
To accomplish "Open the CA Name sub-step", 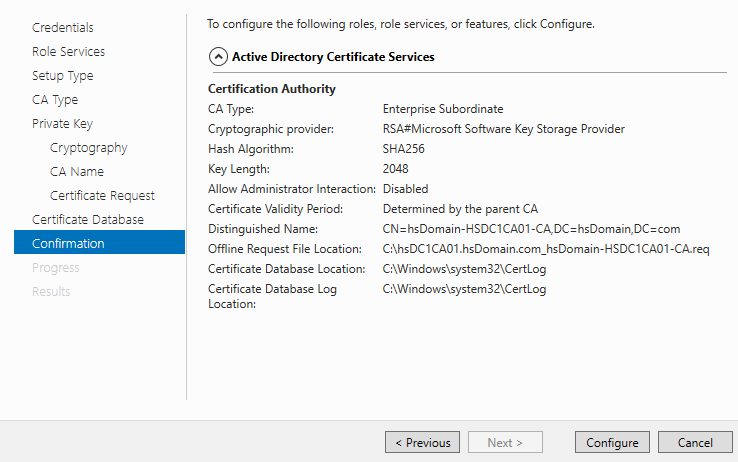I will pyautogui.click(x=77, y=172).
